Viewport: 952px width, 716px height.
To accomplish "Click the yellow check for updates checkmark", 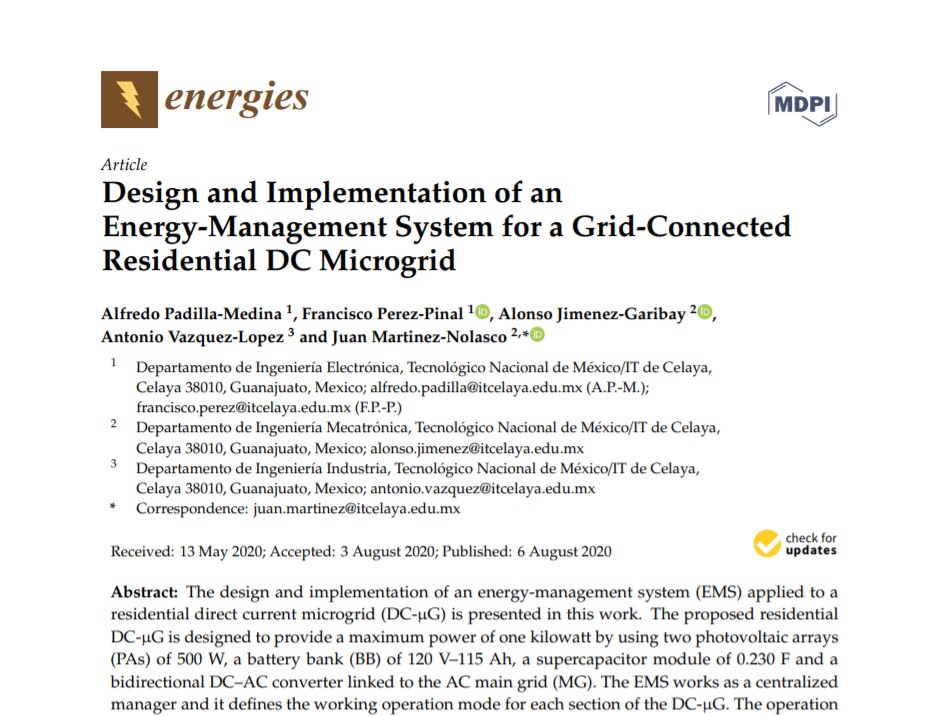I will (x=767, y=543).
